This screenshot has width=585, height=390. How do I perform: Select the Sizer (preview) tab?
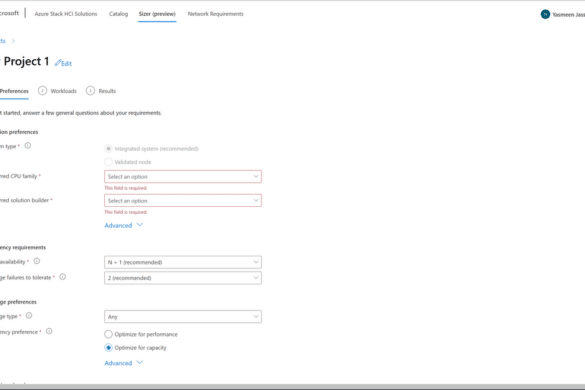click(x=157, y=14)
